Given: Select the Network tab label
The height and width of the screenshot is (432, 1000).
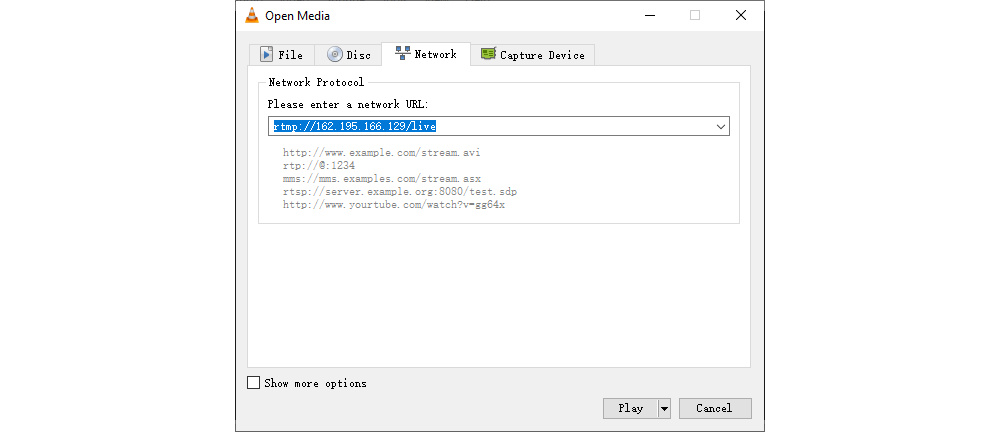Looking at the screenshot, I should (x=435, y=54).
